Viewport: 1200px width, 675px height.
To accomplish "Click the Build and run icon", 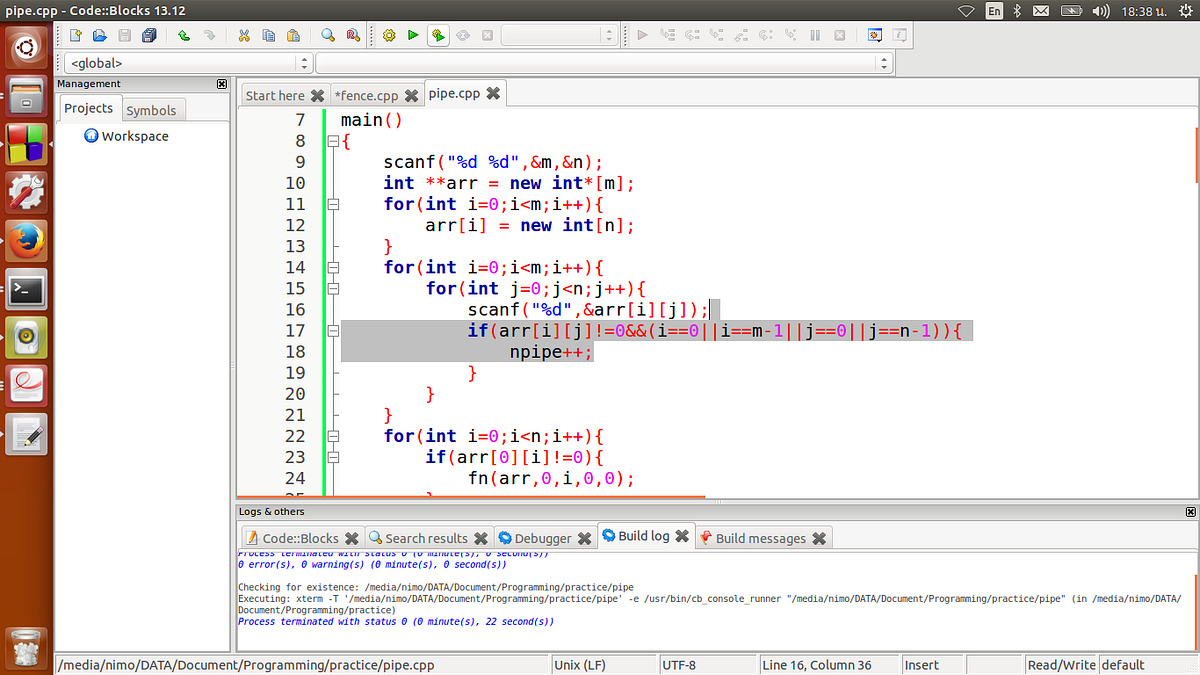I will pyautogui.click(x=438, y=35).
